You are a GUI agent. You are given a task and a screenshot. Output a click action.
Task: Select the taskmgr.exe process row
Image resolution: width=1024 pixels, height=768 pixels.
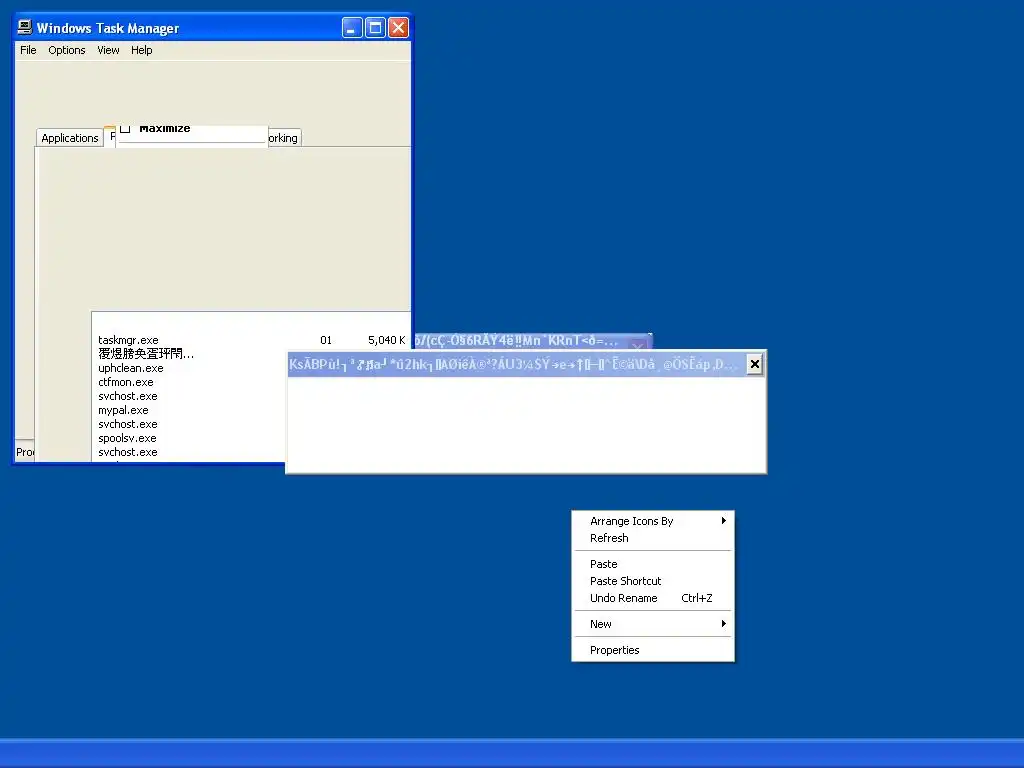coord(251,340)
